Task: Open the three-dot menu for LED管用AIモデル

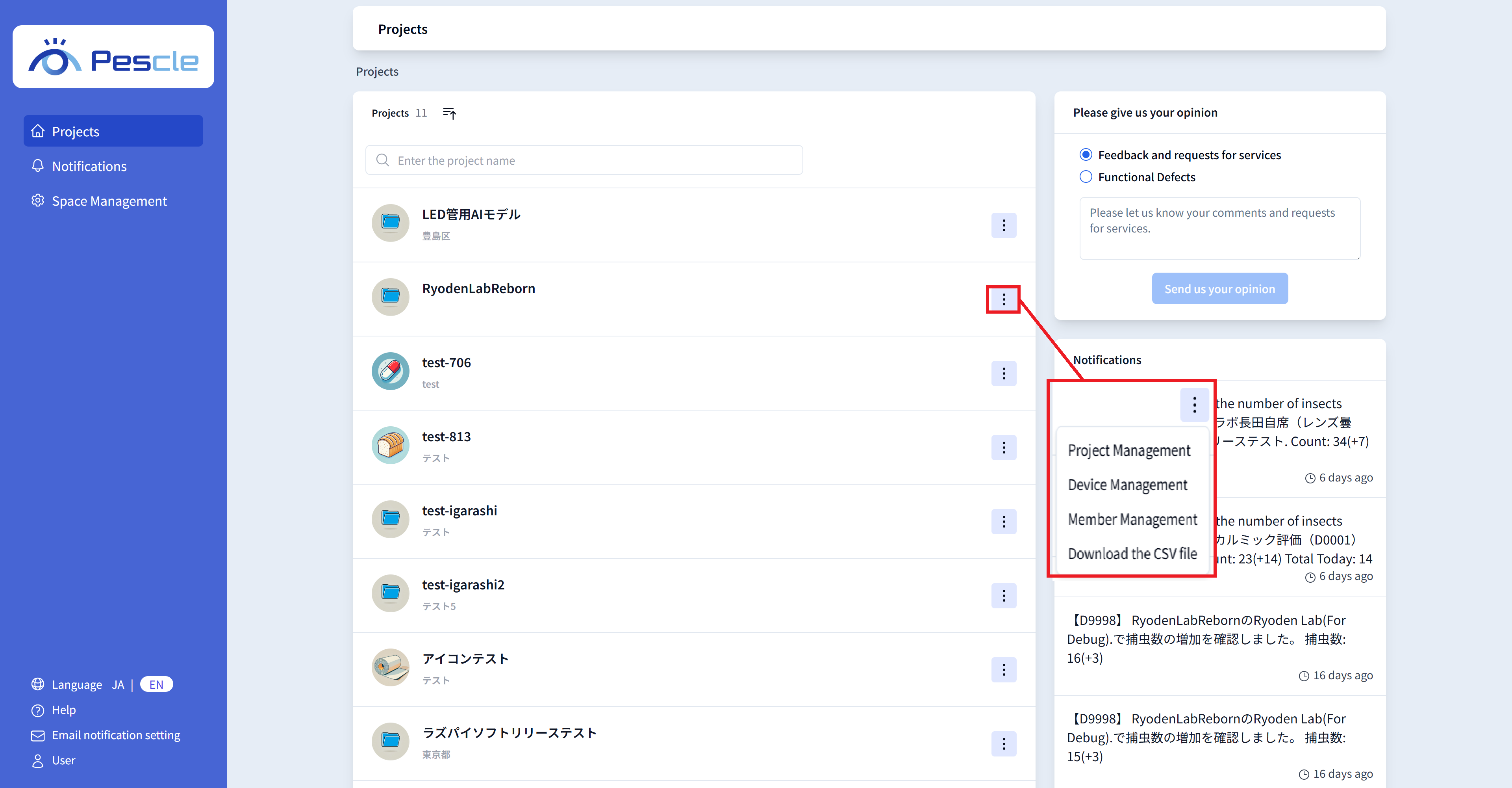Action: pos(1004,225)
